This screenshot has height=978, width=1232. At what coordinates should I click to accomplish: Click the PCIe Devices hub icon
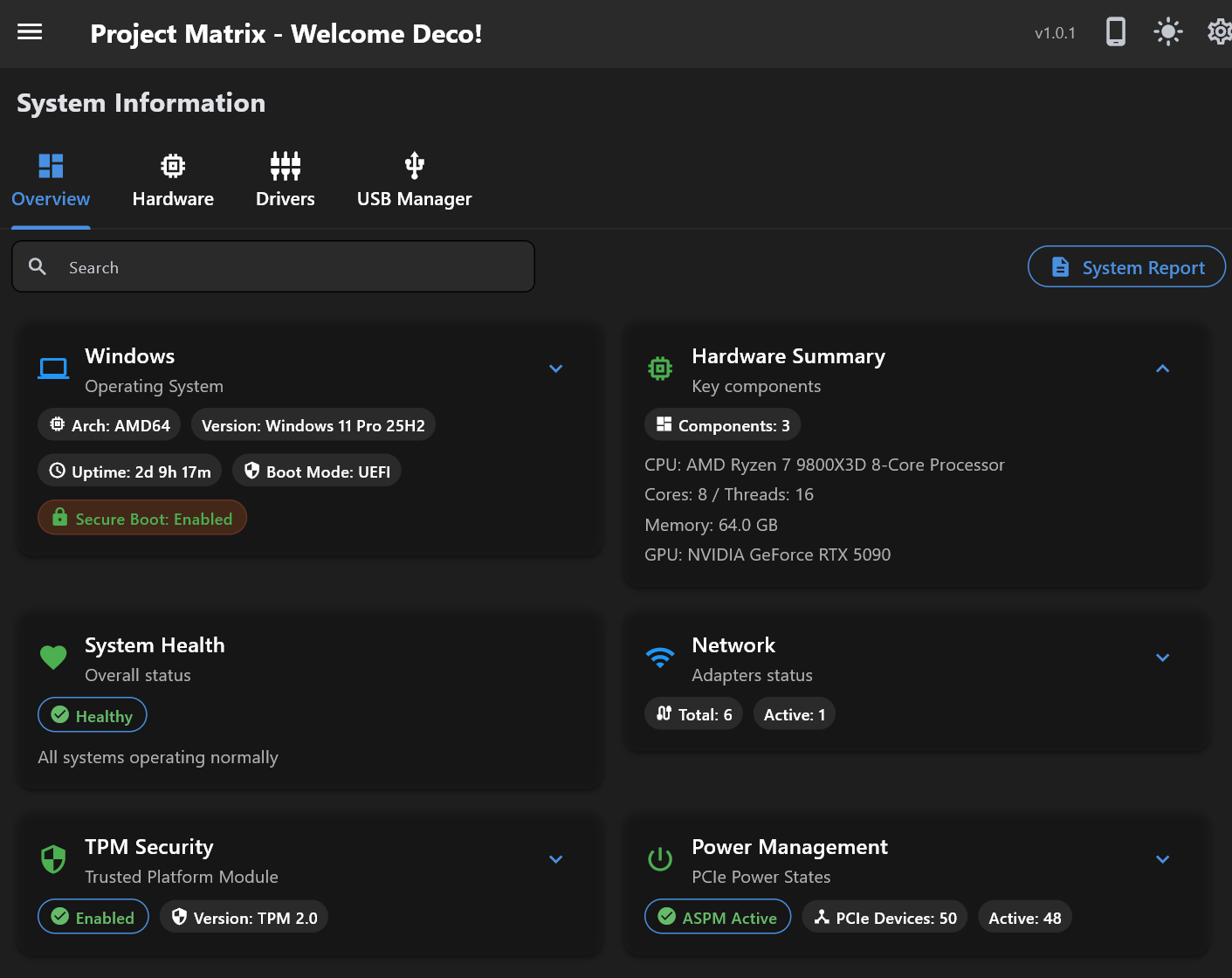[822, 916]
